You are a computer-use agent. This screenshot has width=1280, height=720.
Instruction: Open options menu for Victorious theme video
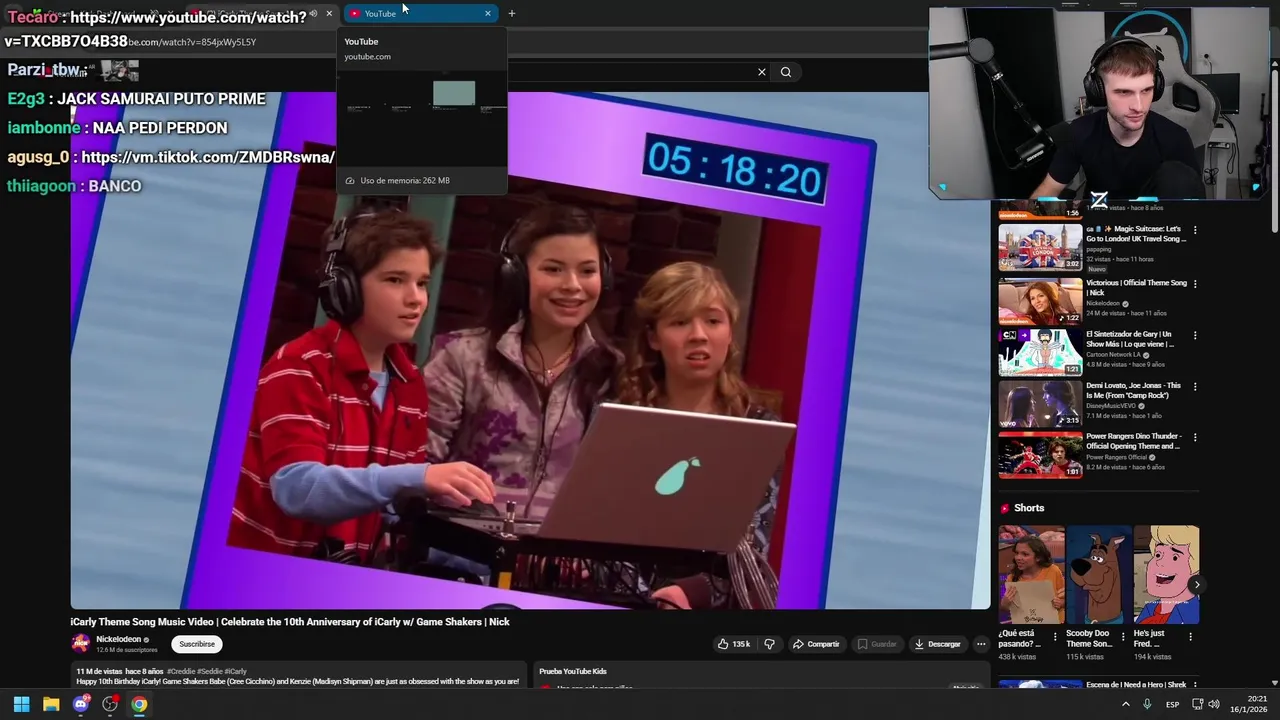coord(1195,284)
